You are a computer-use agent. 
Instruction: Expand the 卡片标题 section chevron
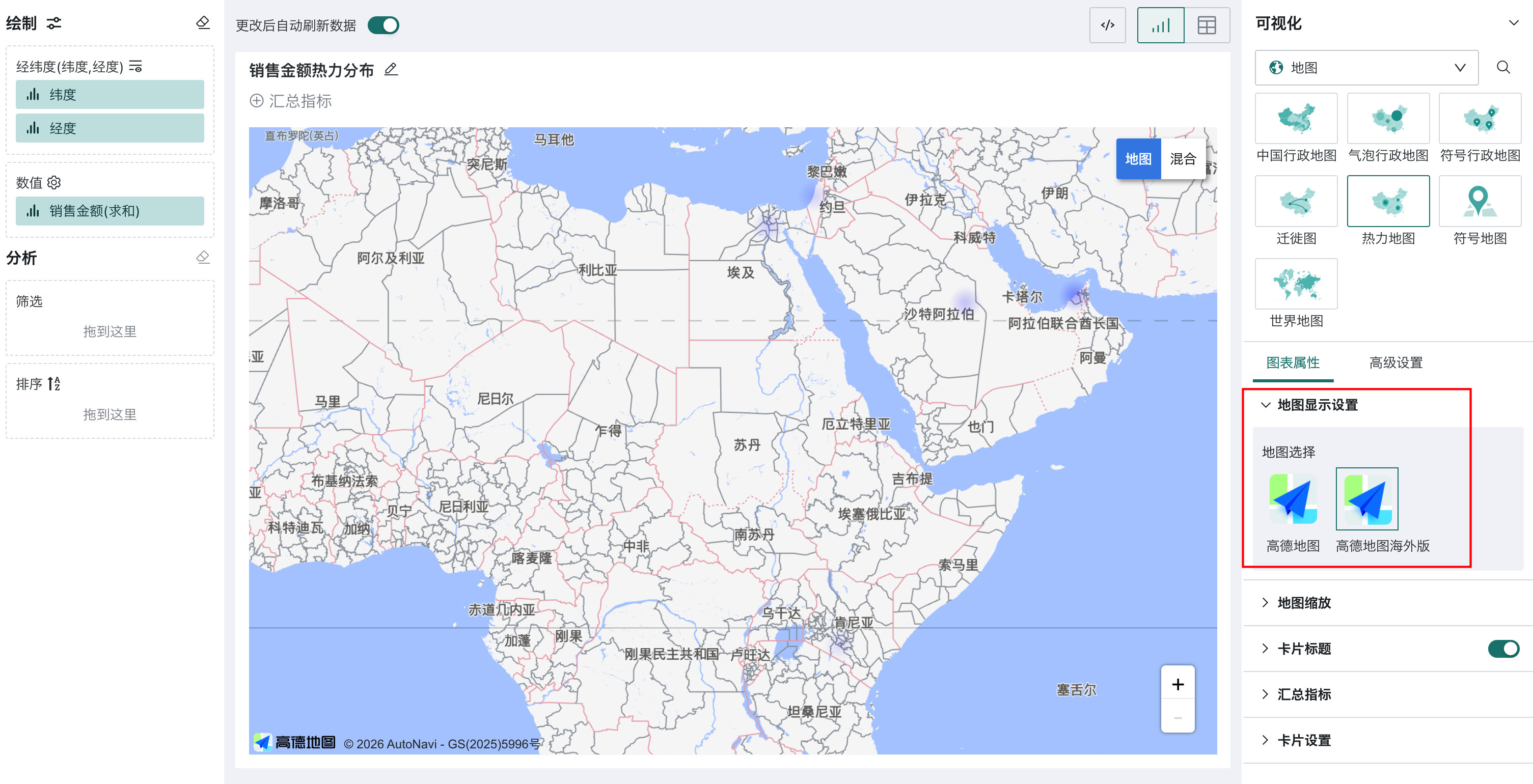(1265, 648)
